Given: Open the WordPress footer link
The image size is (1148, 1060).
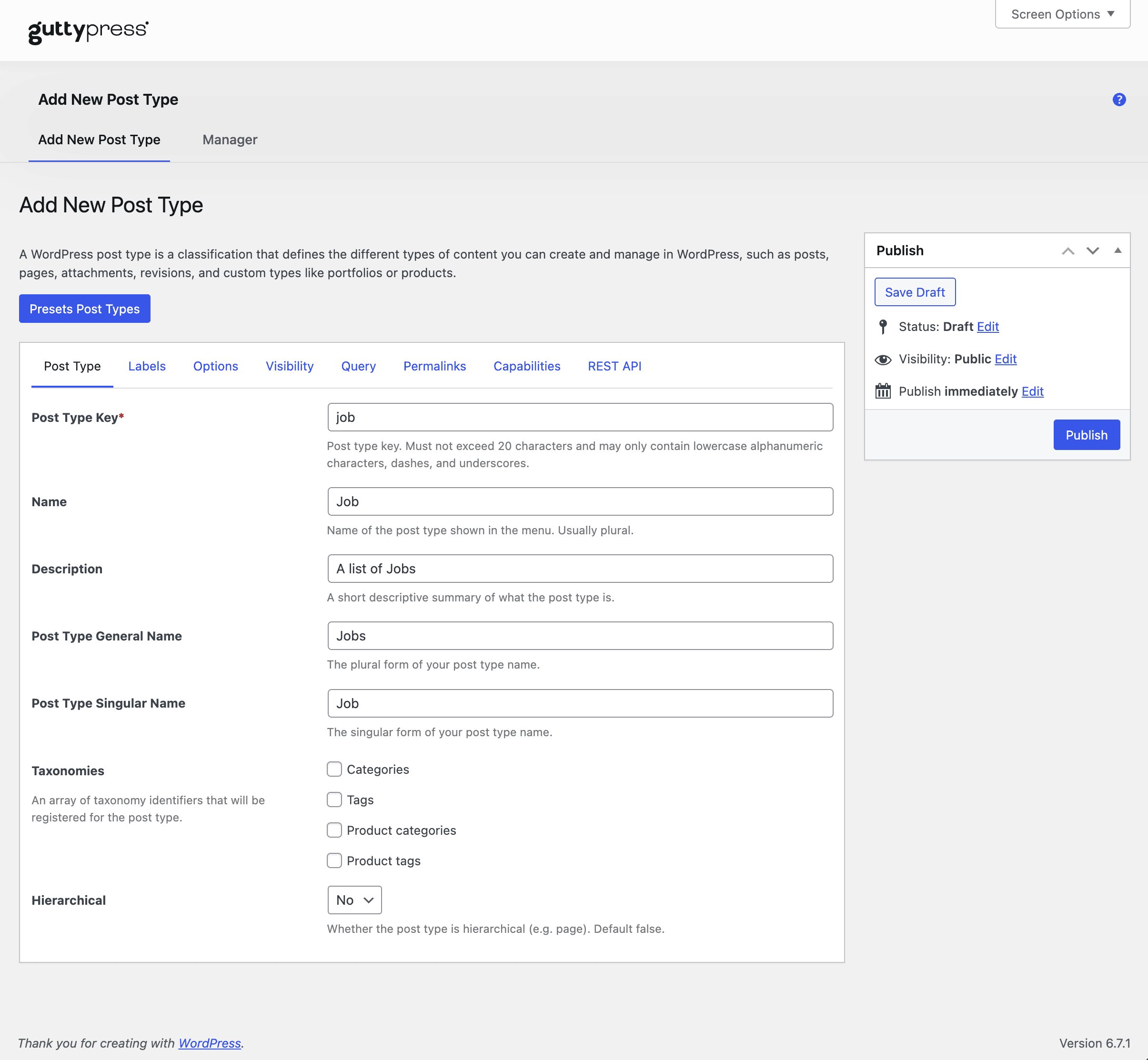Looking at the screenshot, I should [210, 1043].
